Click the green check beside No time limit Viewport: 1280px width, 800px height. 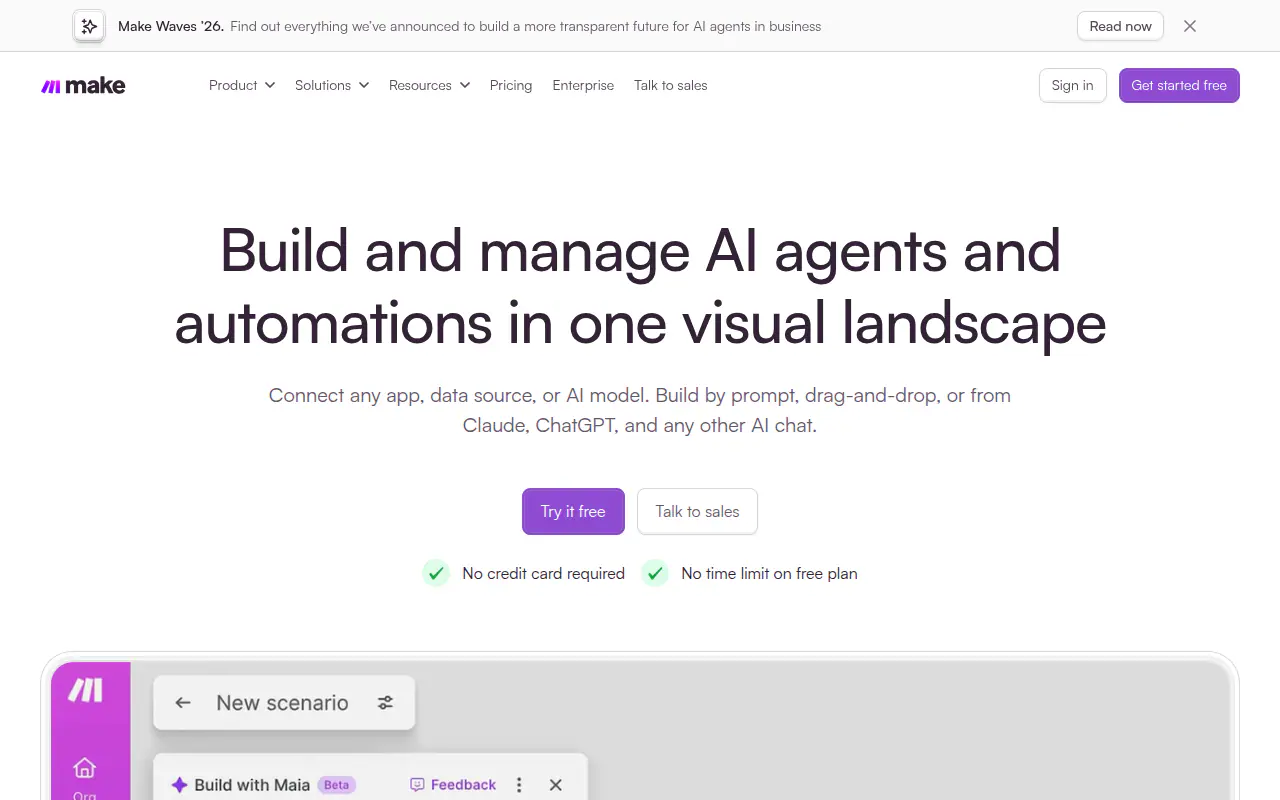pos(655,573)
